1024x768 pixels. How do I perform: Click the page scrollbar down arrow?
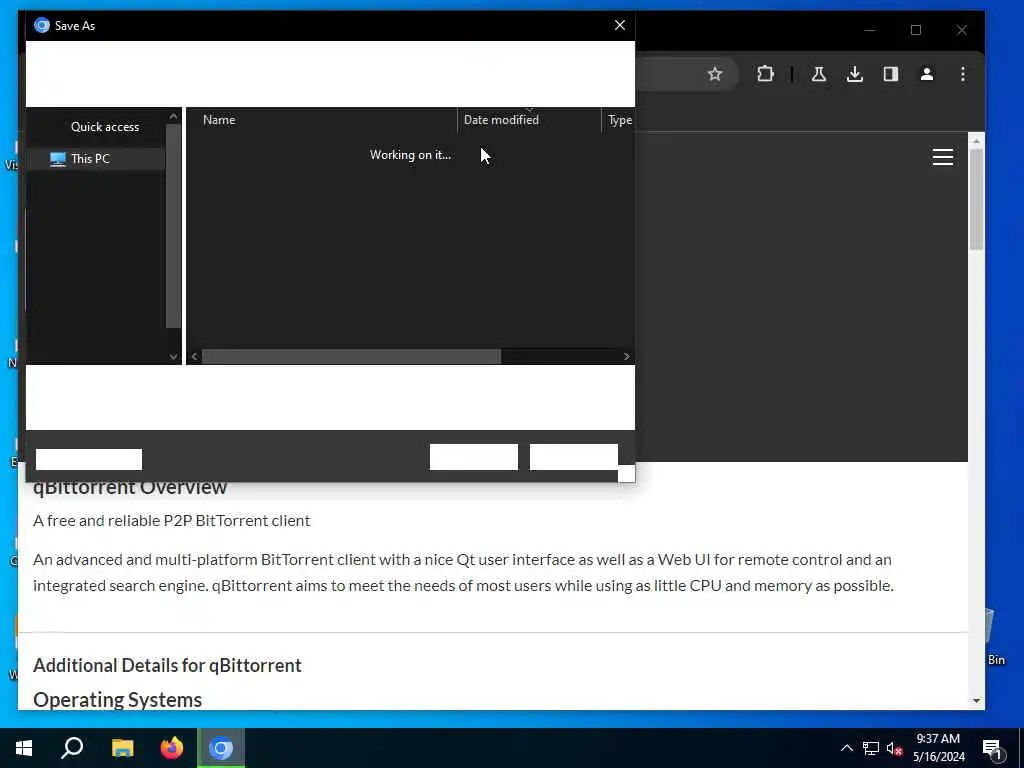click(976, 701)
